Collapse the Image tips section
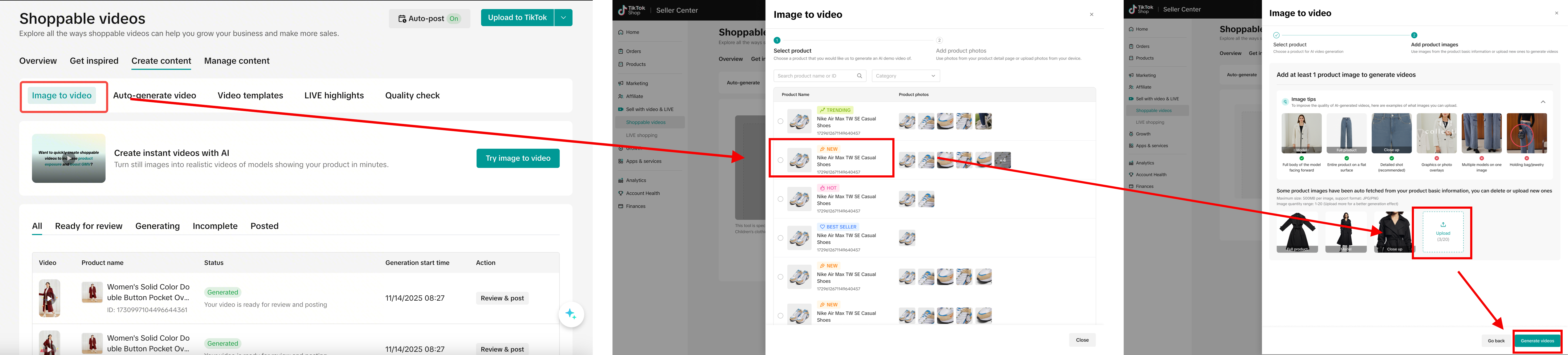Screen dimensions: 1568x355 [1542, 102]
